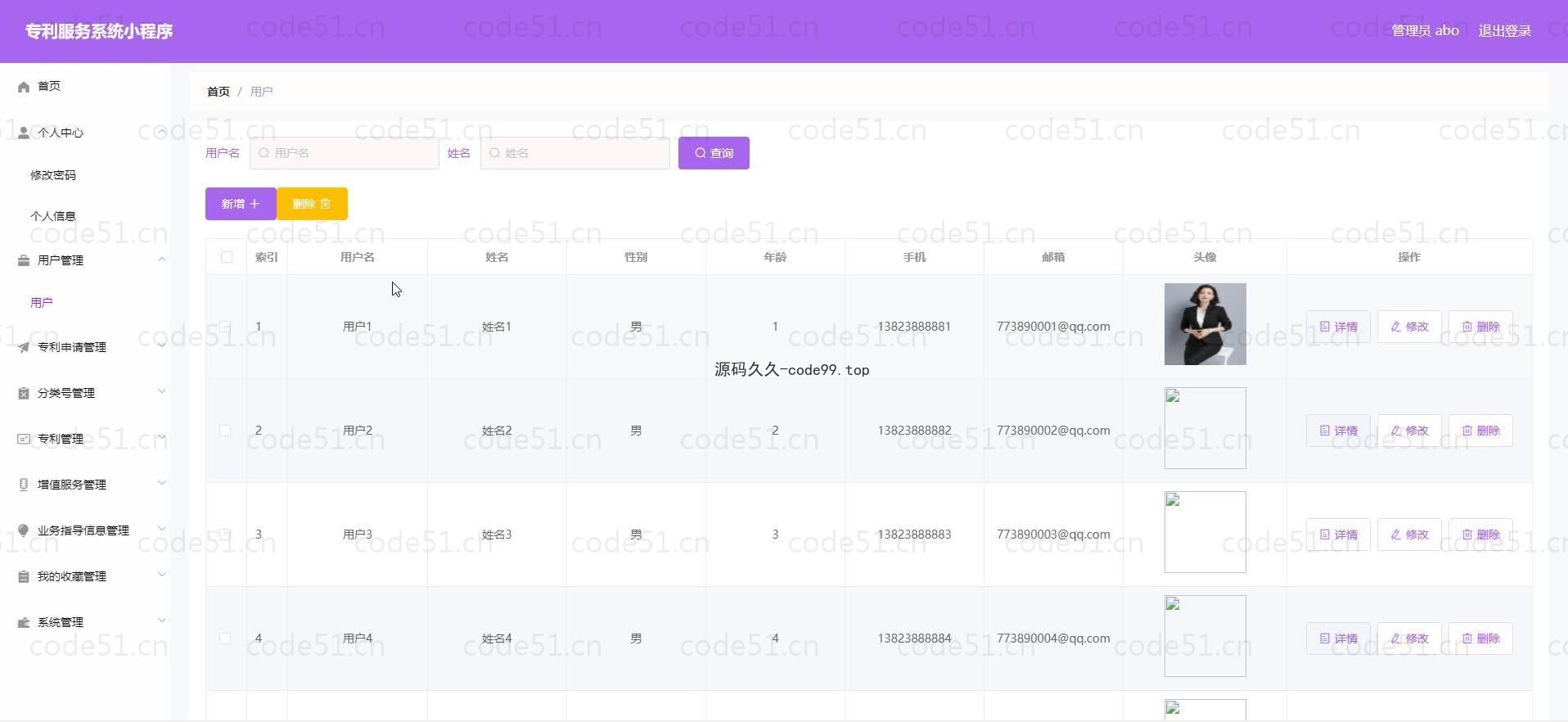Viewport: 1568px width, 722px height.
Task: Click the plus icon on 新增 button
Action: [x=255, y=204]
